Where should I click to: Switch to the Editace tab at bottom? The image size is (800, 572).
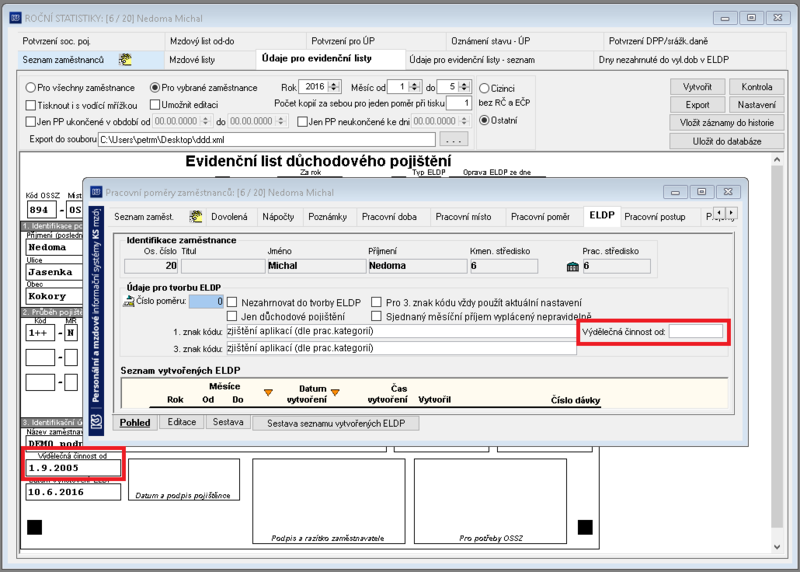(x=182, y=422)
